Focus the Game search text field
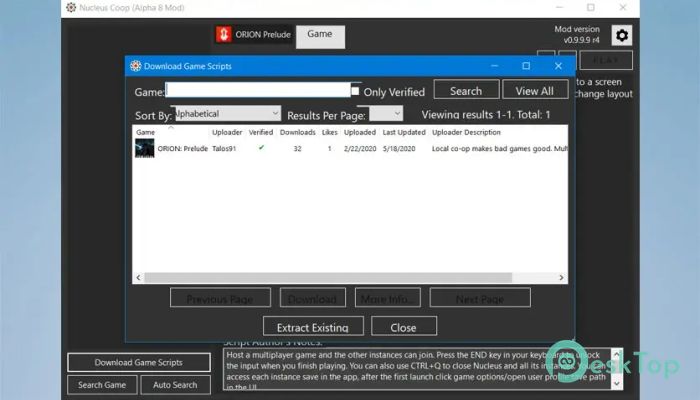This screenshot has width=700, height=400. (258, 90)
